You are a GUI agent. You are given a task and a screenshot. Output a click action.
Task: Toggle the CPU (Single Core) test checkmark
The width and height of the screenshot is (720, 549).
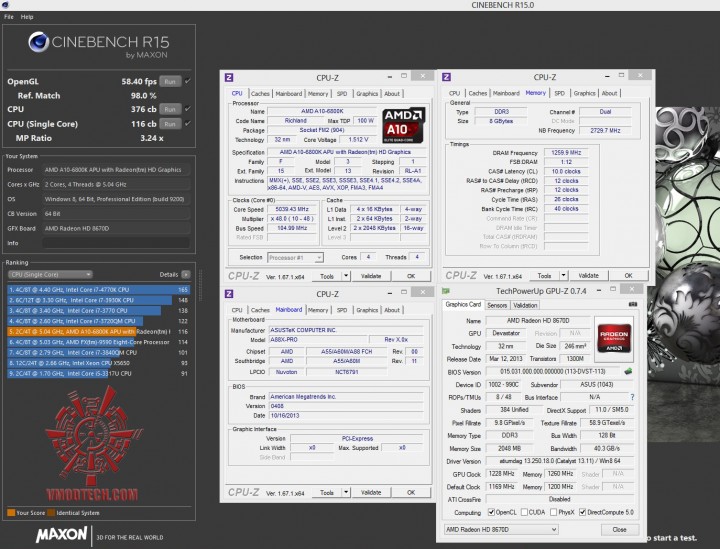188,123
